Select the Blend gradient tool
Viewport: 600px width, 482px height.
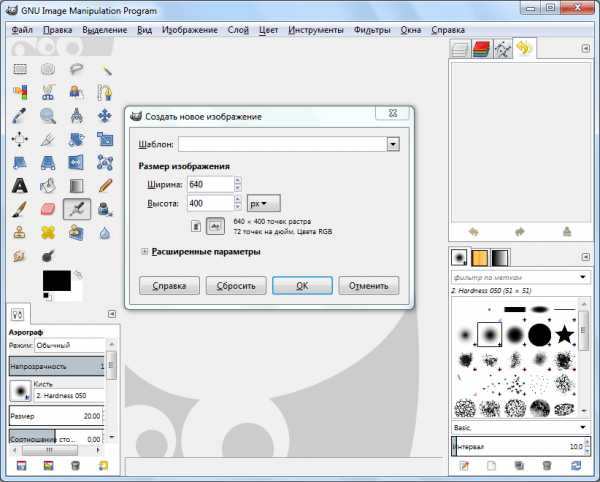coord(77,186)
